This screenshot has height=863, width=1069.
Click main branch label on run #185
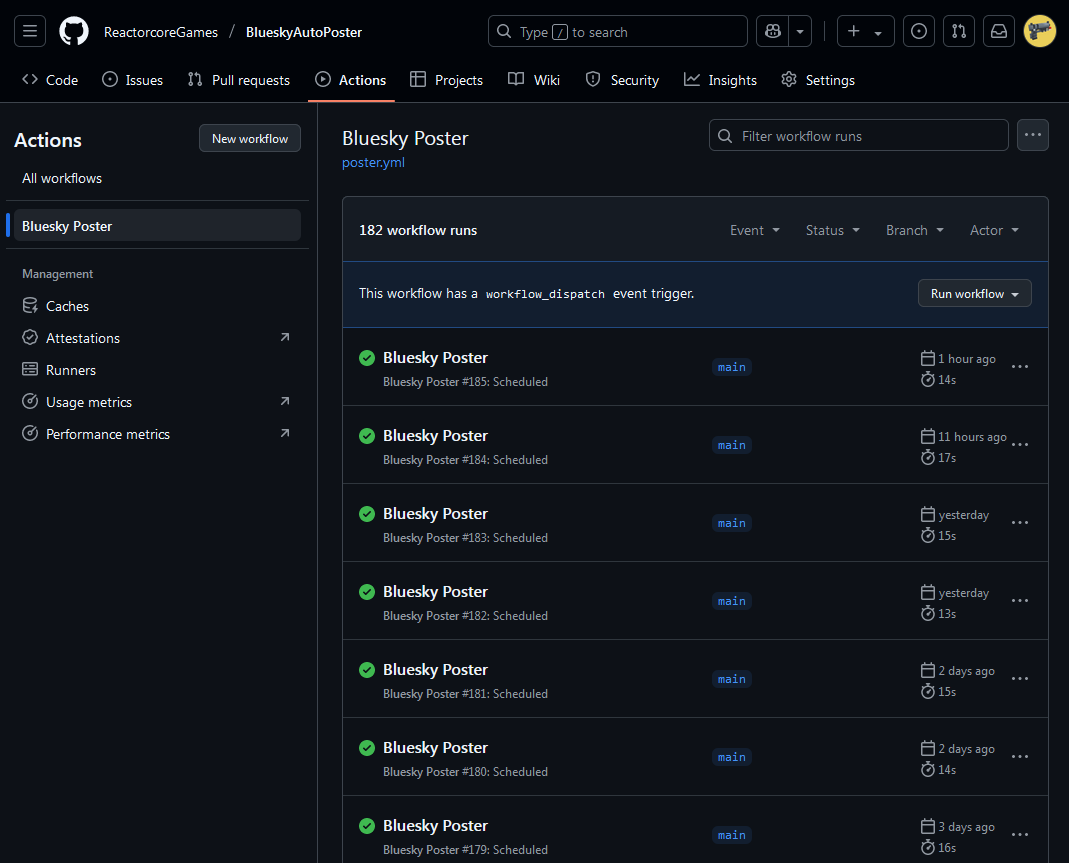pos(732,367)
